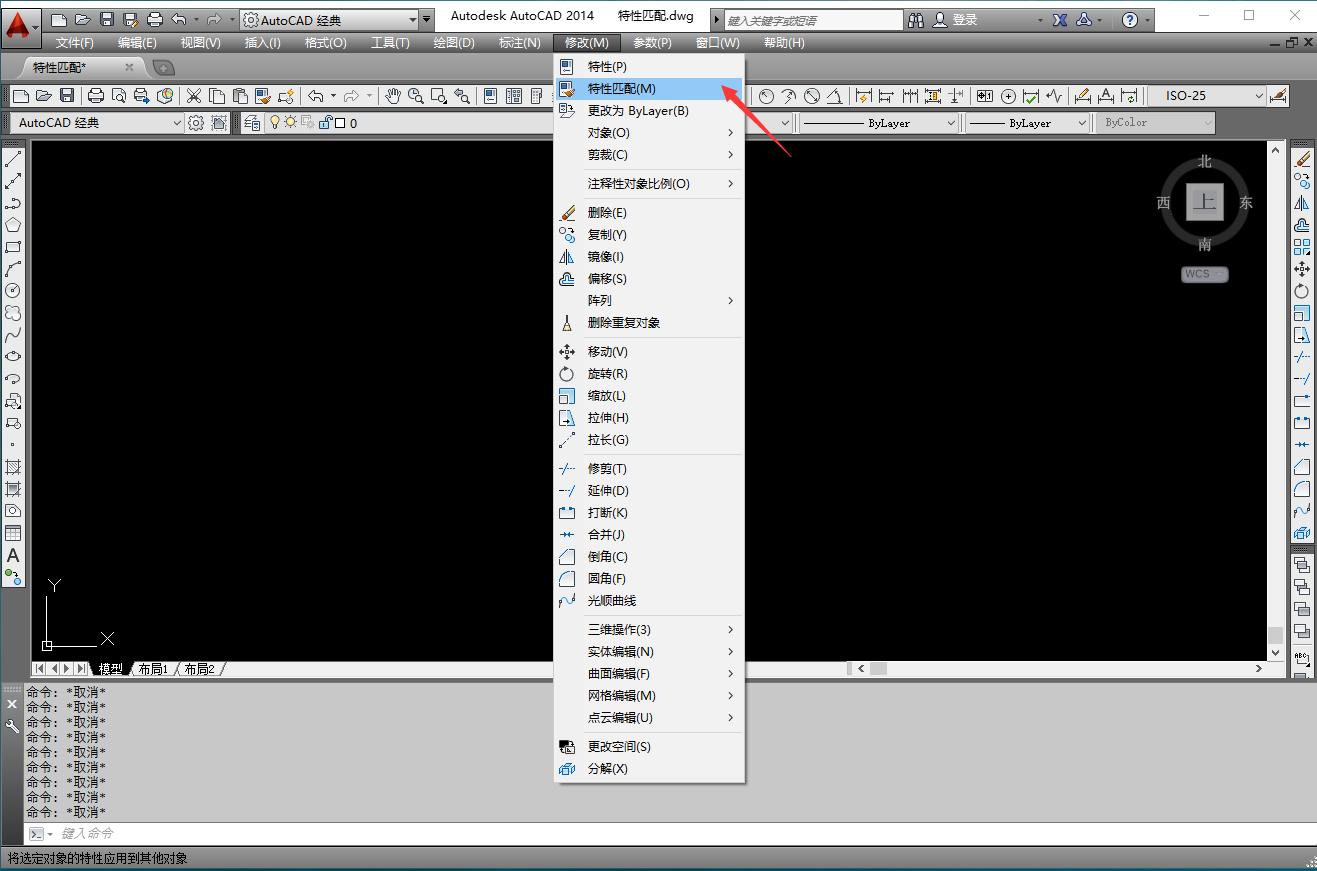
Task: Select the Line tool in left toolbar
Action: point(13,159)
